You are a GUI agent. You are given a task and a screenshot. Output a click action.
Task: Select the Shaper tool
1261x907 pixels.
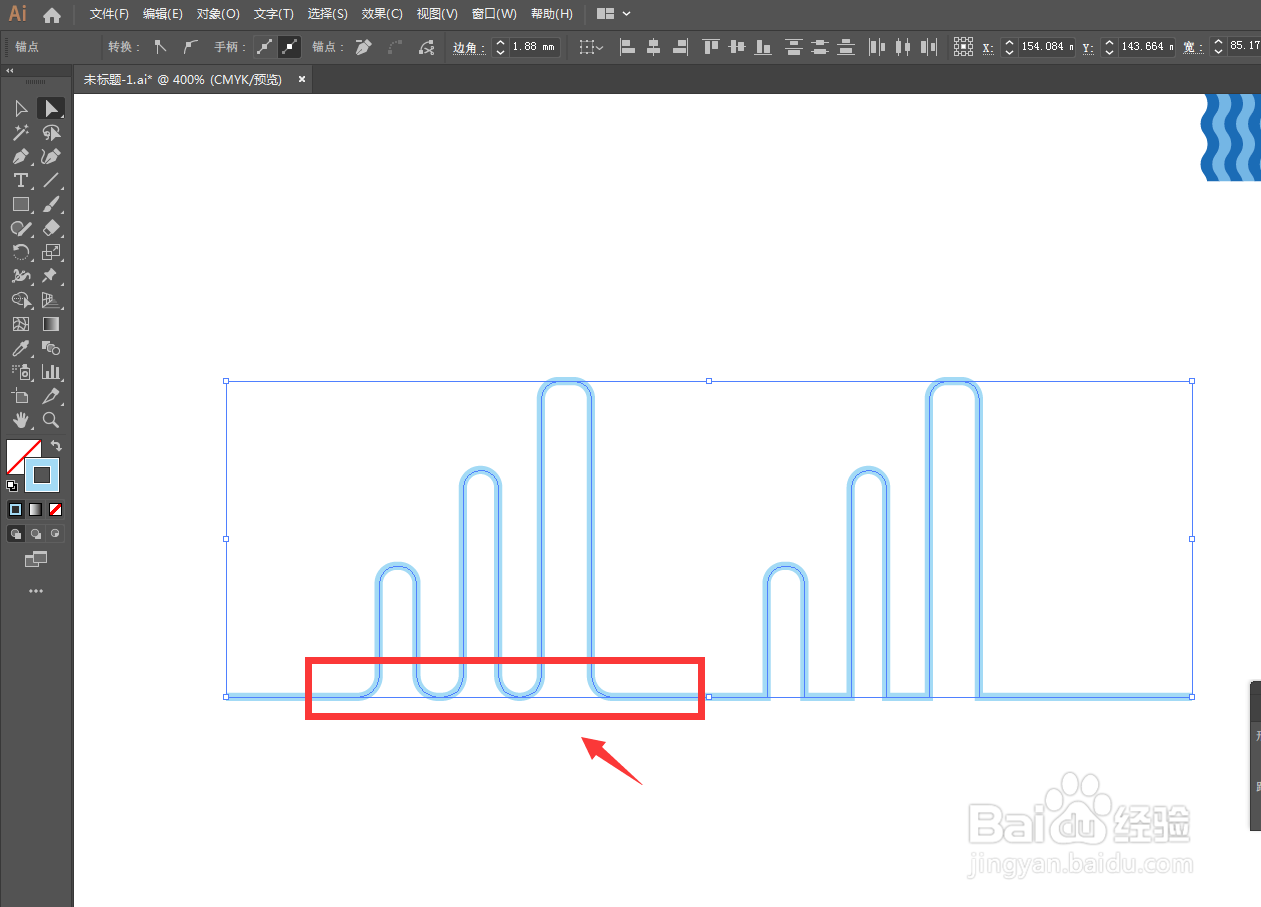(21, 228)
